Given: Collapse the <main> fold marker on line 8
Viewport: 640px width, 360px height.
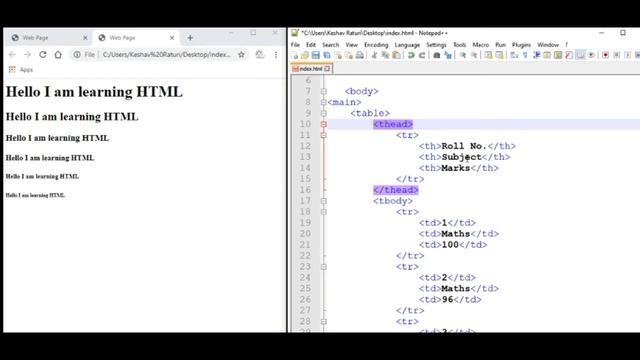Looking at the screenshot, I should pyautogui.click(x=324, y=102).
